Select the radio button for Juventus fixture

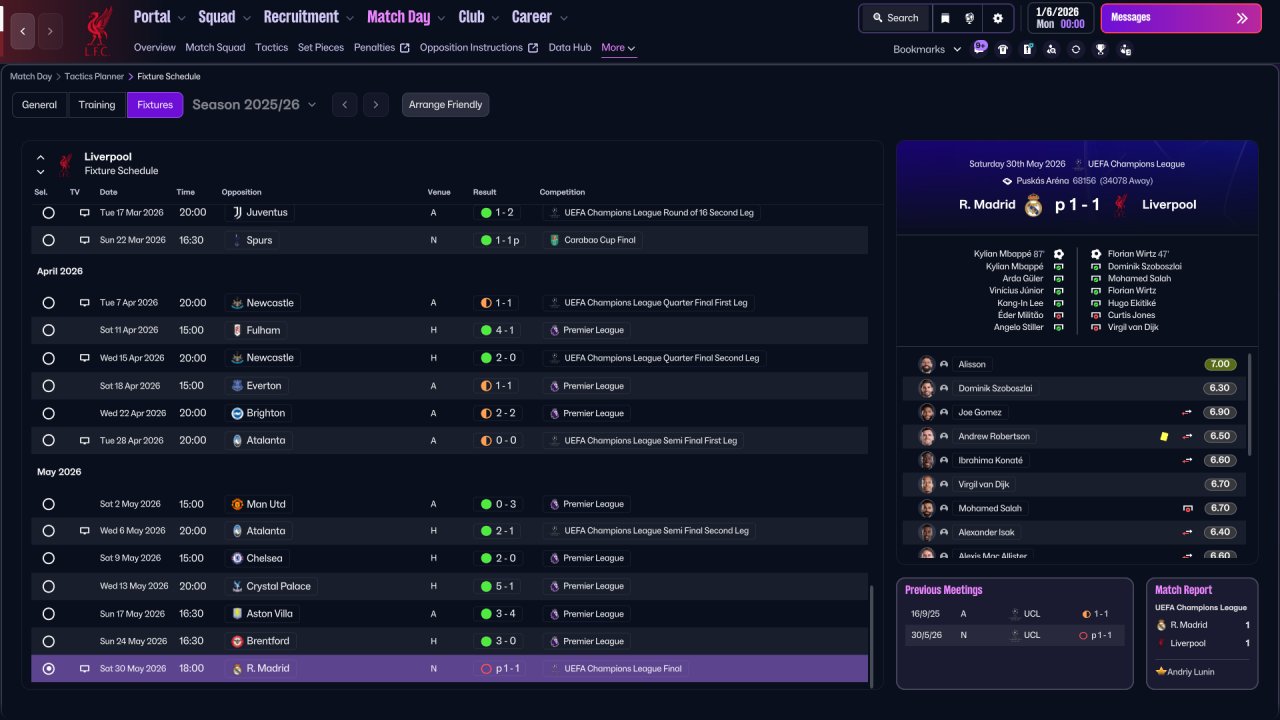point(48,213)
